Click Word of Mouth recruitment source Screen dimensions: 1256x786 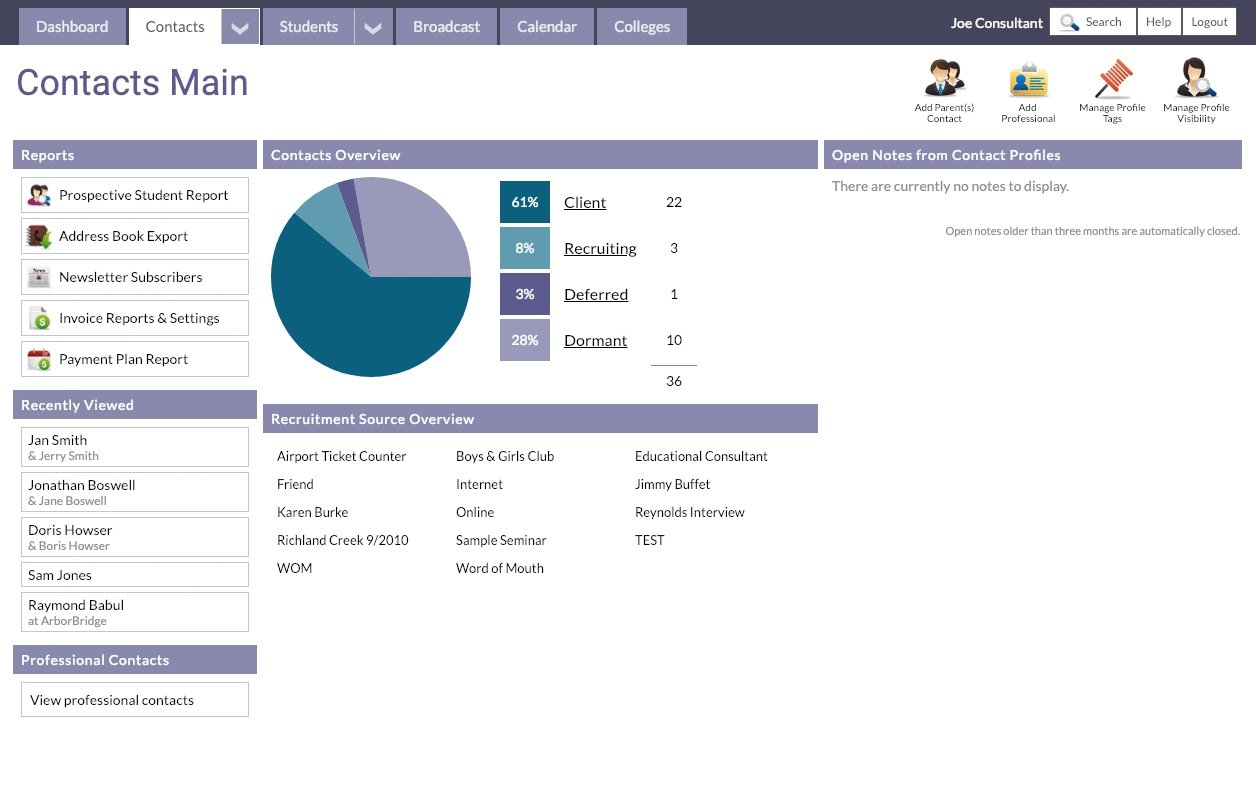[500, 568]
